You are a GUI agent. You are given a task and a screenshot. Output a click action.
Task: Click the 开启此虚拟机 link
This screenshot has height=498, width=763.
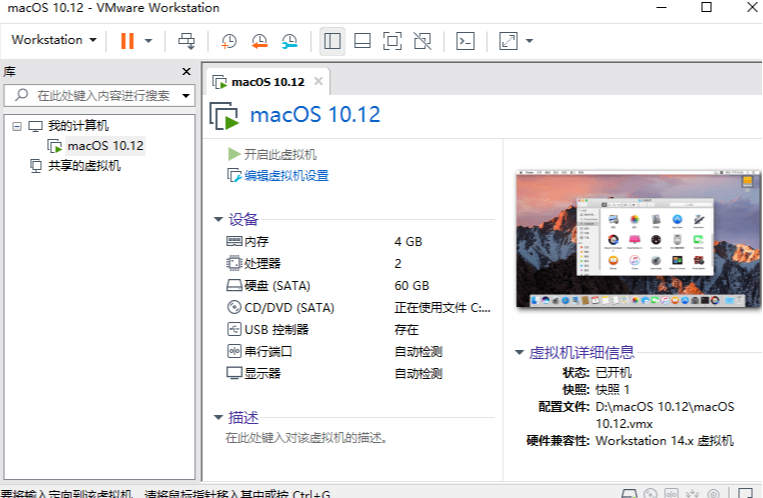point(280,155)
